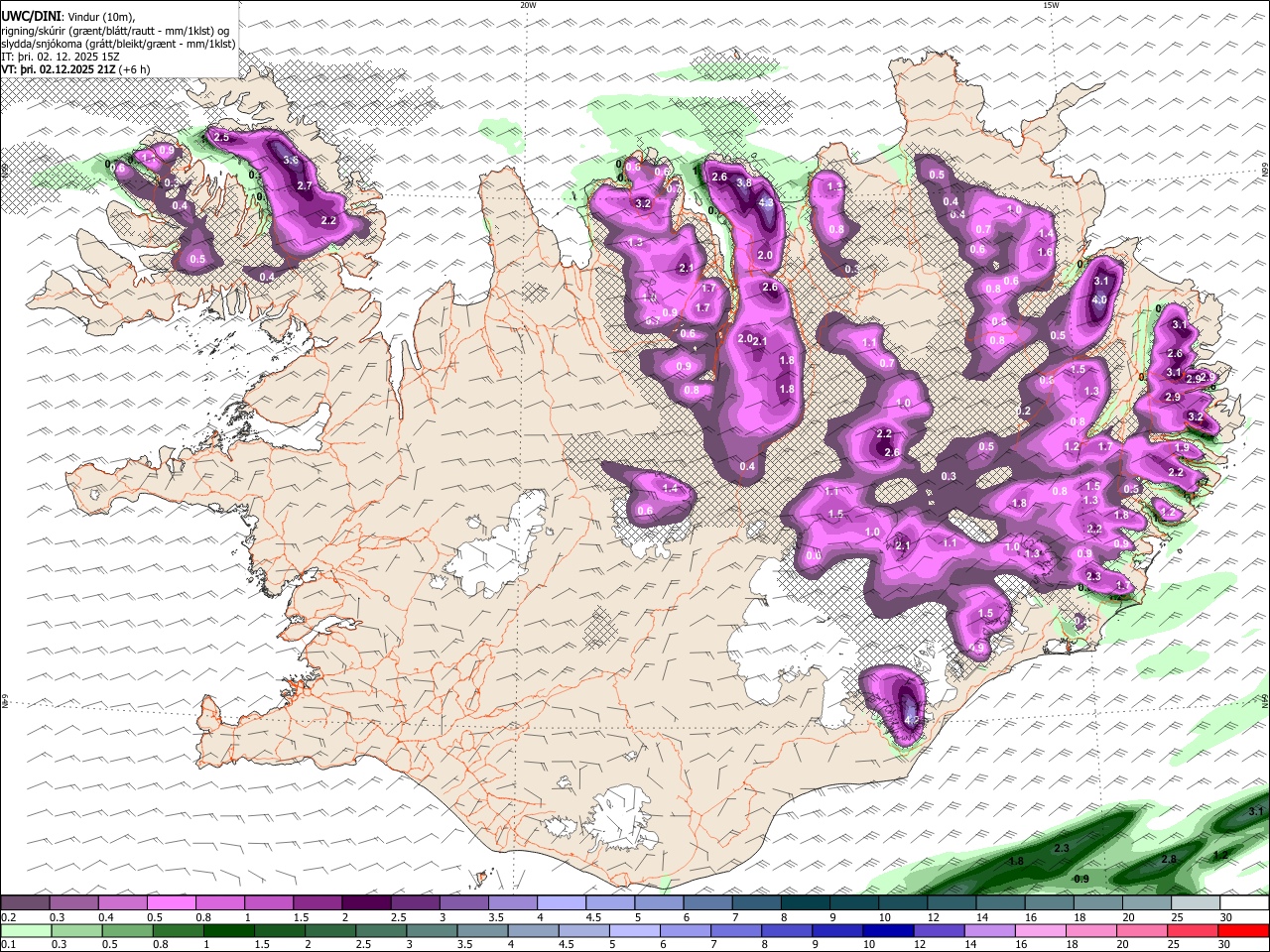
Task: Click the '4.0' snowfall value on the map
Action: pyautogui.click(x=1099, y=299)
